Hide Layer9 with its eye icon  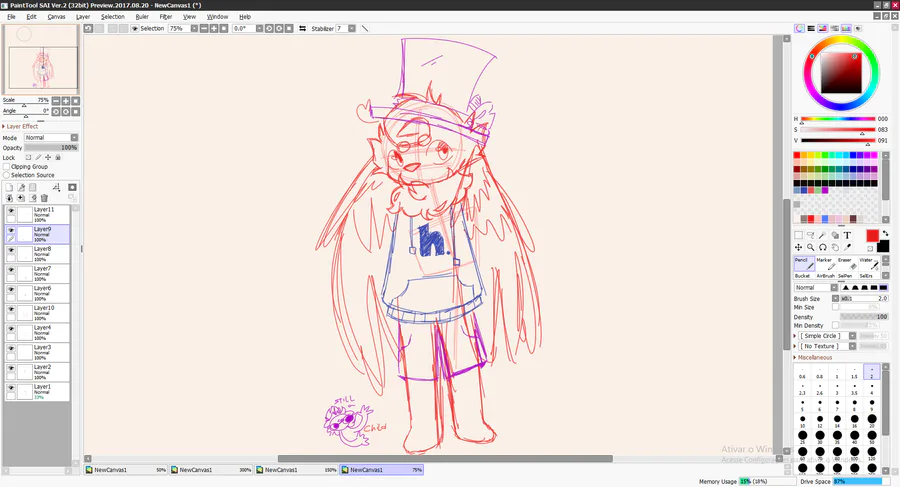tap(11, 230)
